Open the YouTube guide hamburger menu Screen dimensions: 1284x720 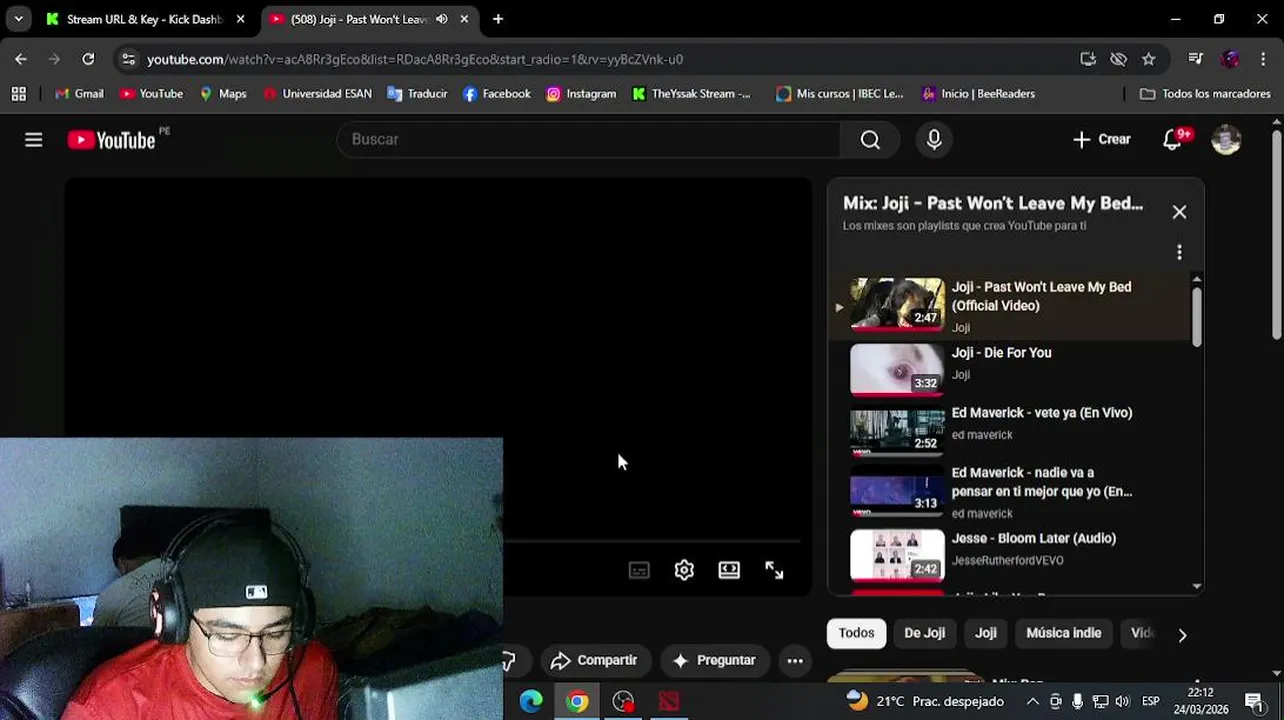(34, 140)
